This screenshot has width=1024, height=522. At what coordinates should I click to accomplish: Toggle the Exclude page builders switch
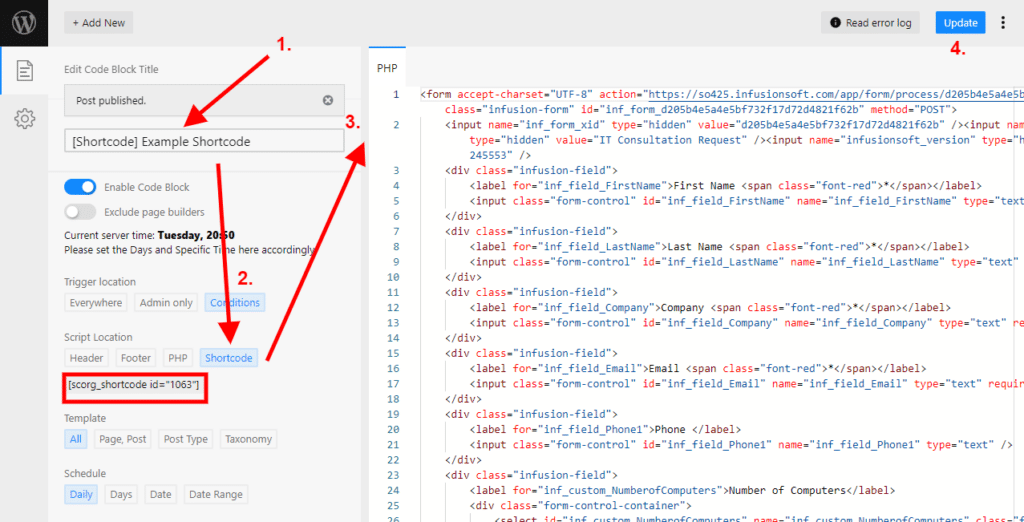(x=80, y=212)
